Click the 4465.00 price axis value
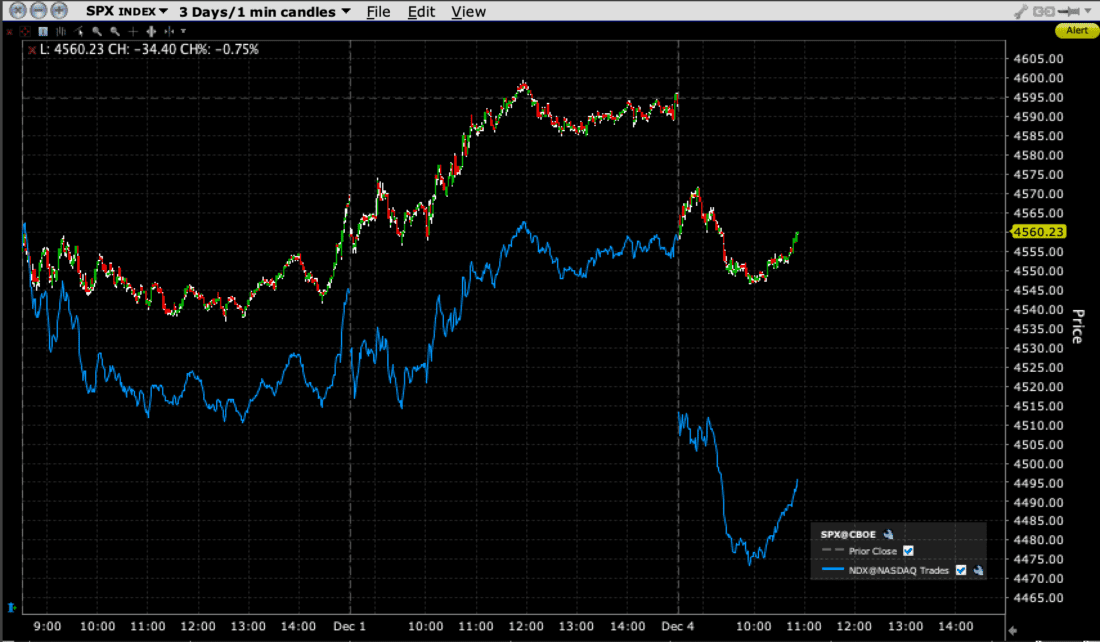This screenshot has height=642, width=1100. pos(1038,598)
